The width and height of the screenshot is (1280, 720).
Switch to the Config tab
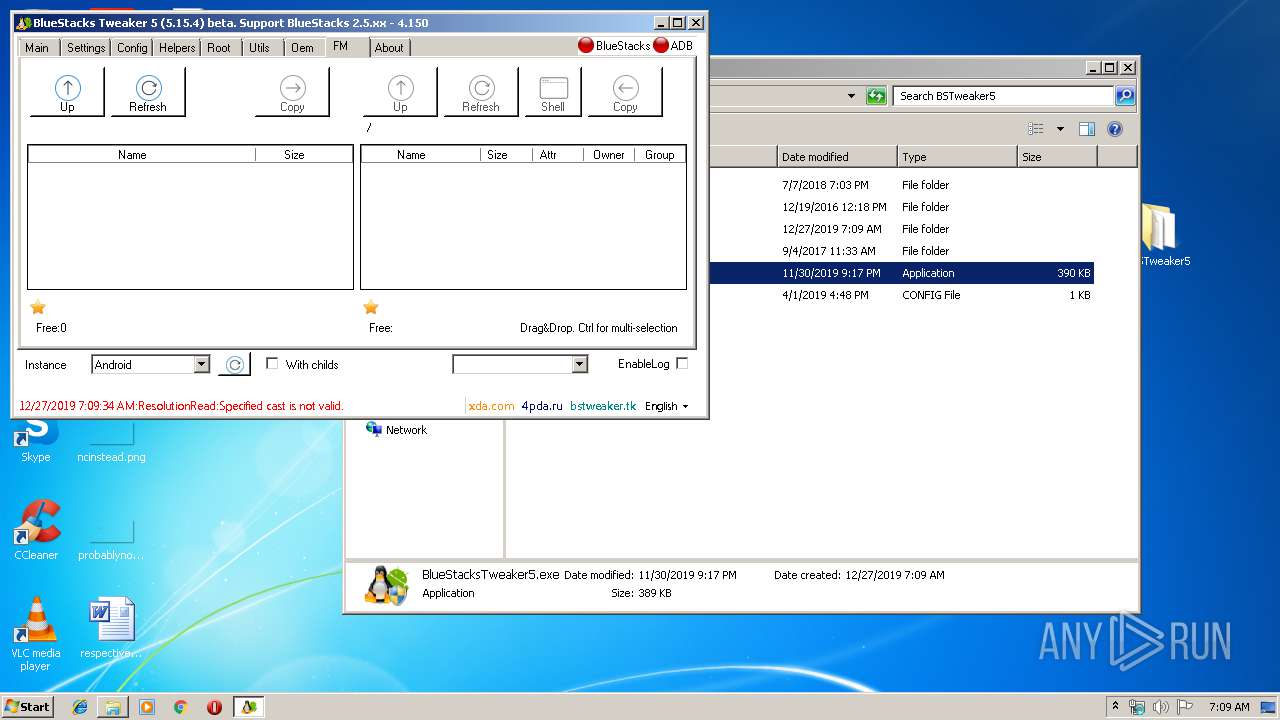[x=132, y=47]
